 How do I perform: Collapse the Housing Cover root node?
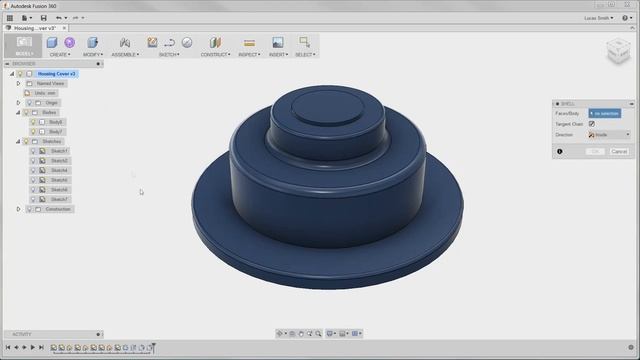click(x=12, y=74)
